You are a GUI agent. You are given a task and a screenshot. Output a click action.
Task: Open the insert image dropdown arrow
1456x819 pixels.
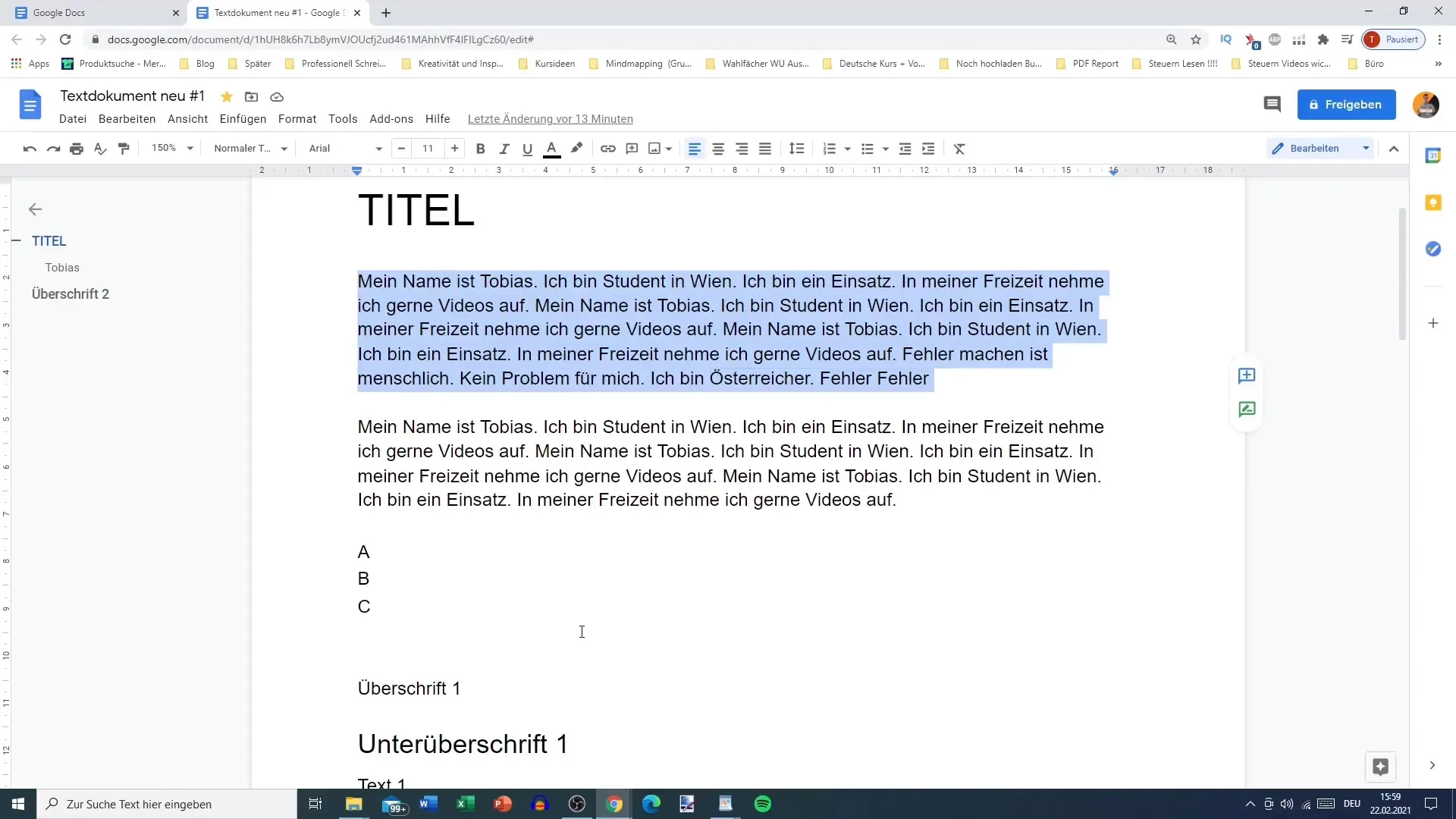(x=669, y=149)
